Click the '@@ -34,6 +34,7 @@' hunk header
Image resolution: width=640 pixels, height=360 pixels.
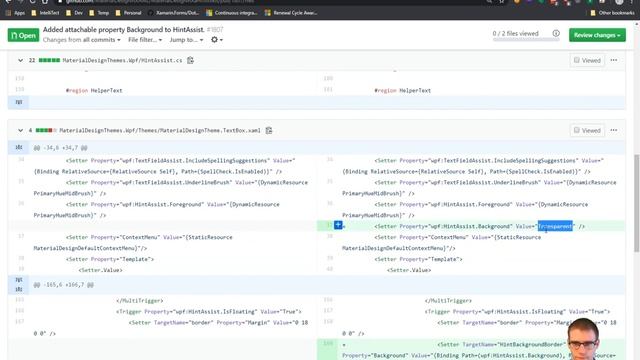[60, 148]
